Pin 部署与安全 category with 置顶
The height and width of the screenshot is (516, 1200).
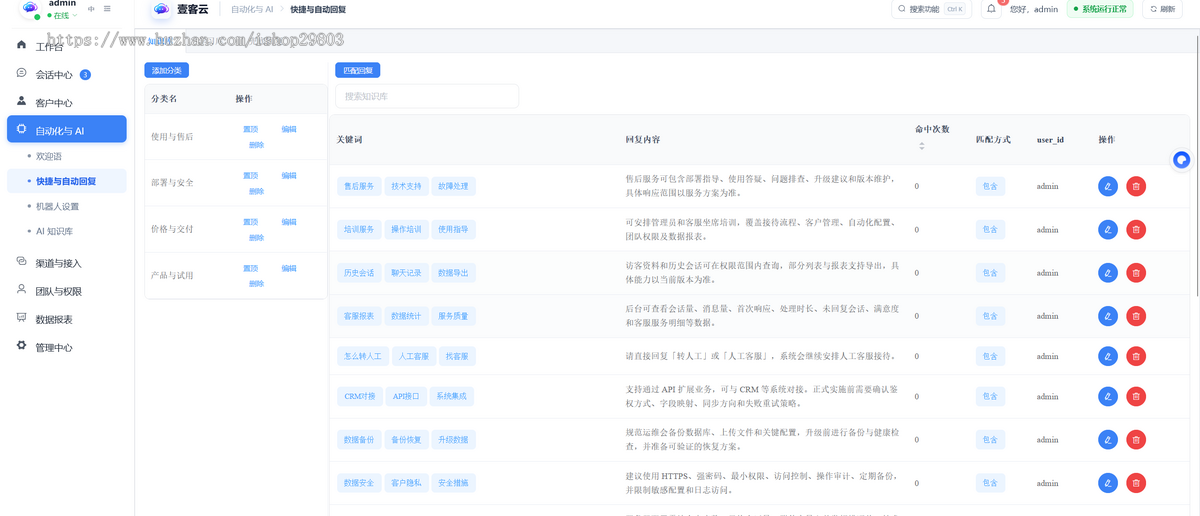[x=250, y=175]
